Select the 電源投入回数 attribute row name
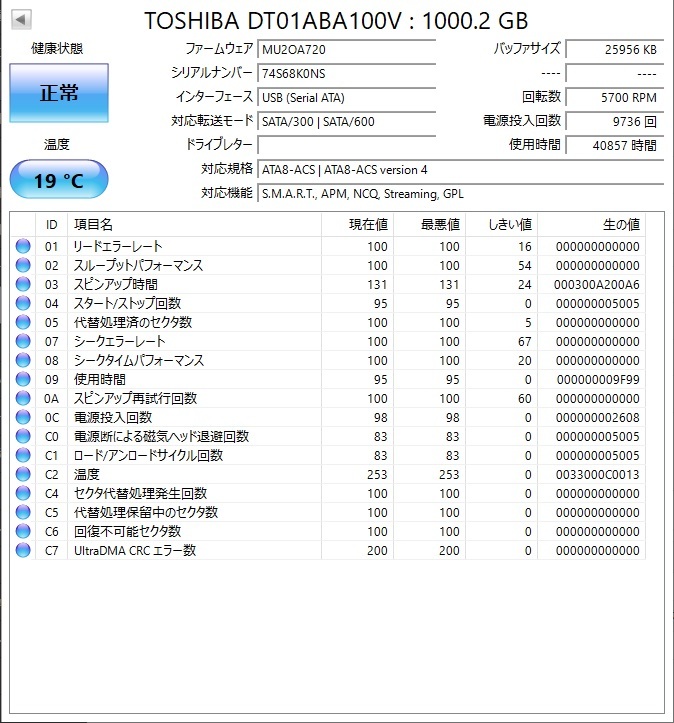The width and height of the screenshot is (674, 723). pos(113,417)
